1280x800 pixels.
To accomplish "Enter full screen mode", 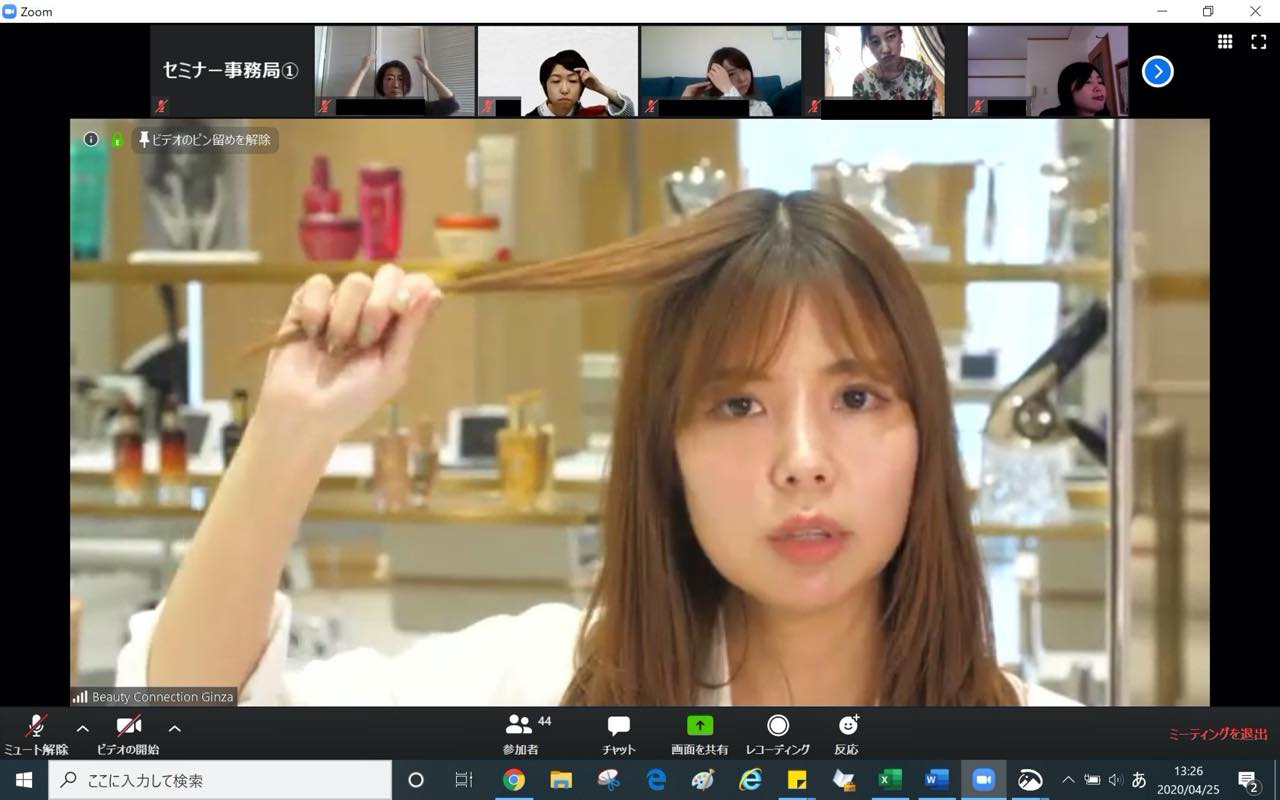I will (1258, 41).
